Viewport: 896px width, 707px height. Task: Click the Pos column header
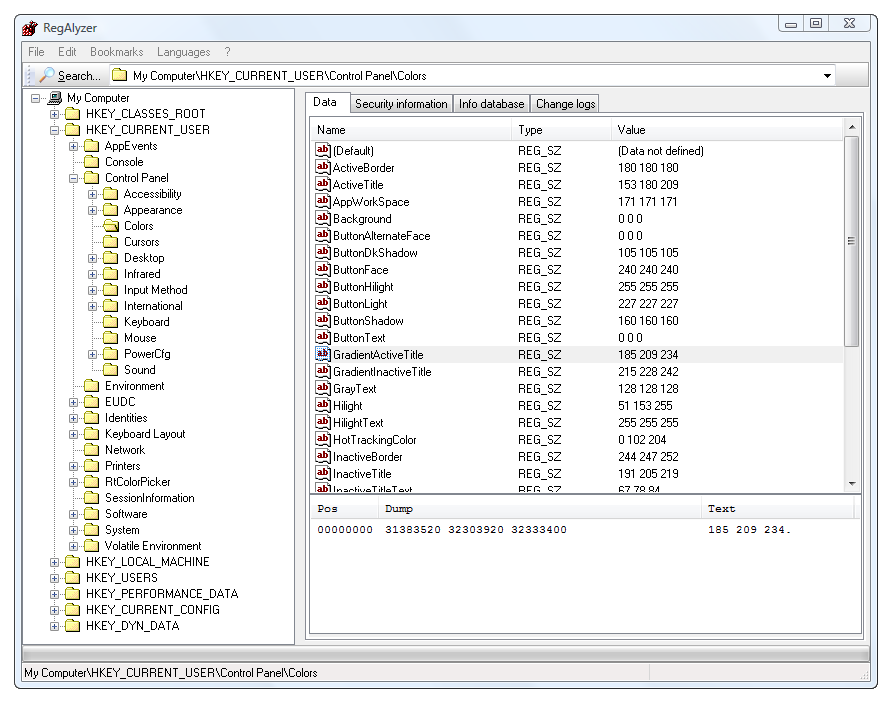344,508
